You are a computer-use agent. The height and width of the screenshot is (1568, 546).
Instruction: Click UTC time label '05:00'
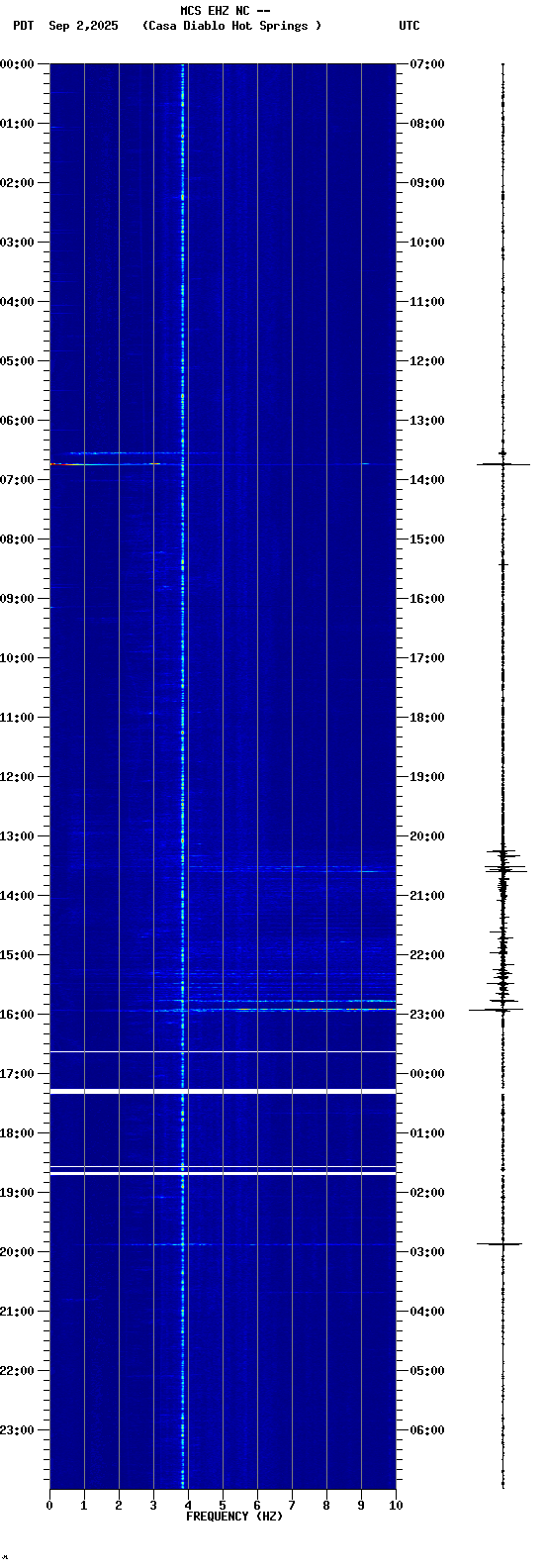427,1371
